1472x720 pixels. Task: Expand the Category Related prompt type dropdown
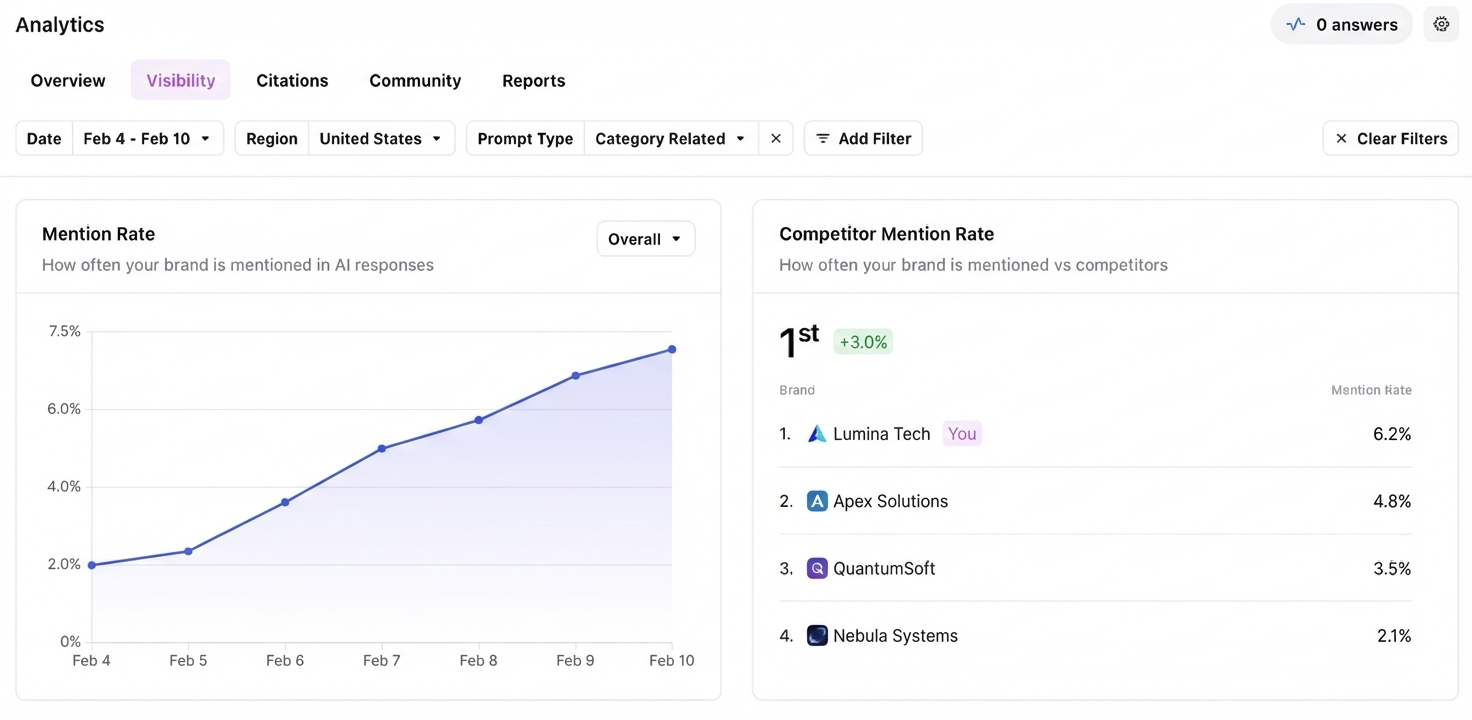point(670,138)
